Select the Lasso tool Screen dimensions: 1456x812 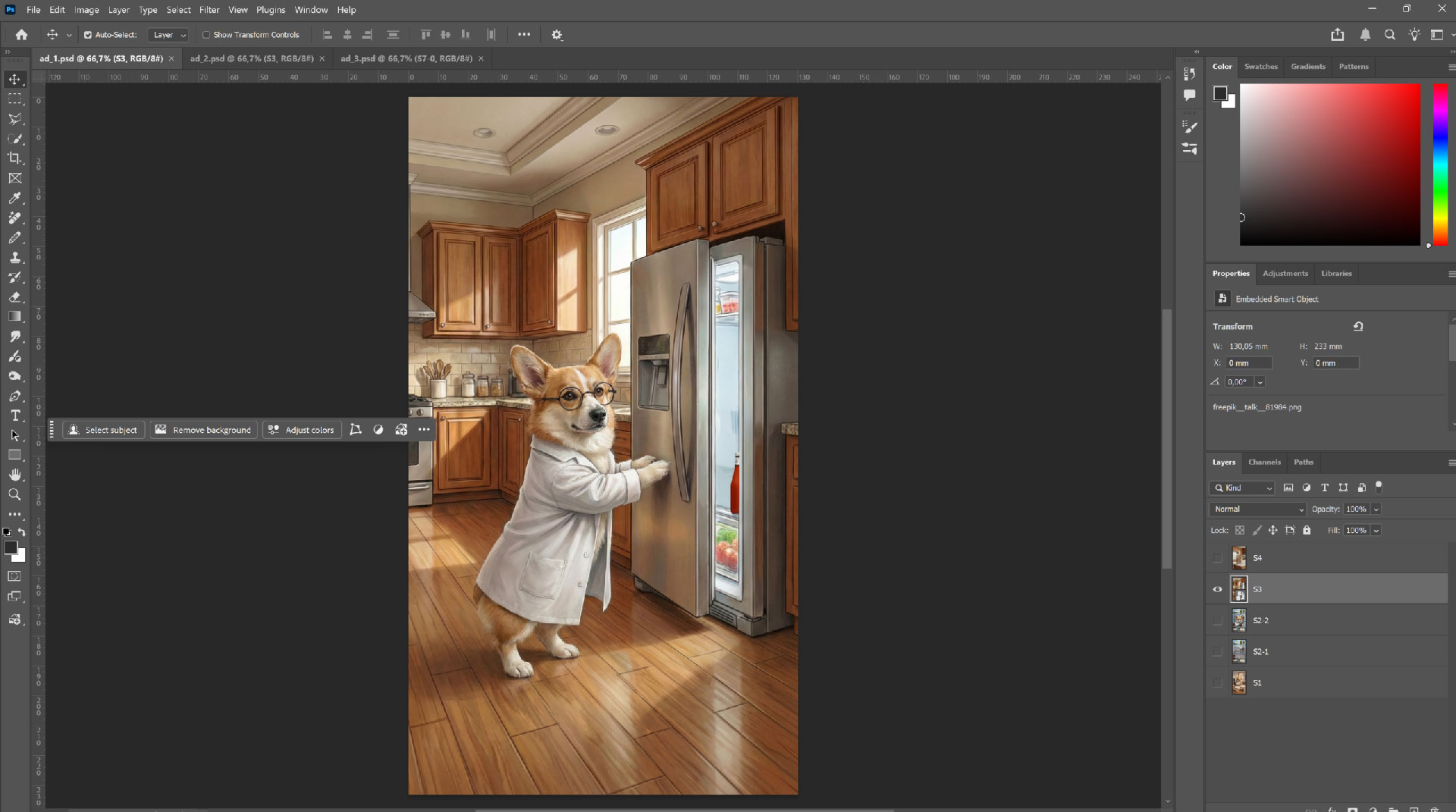(15, 119)
